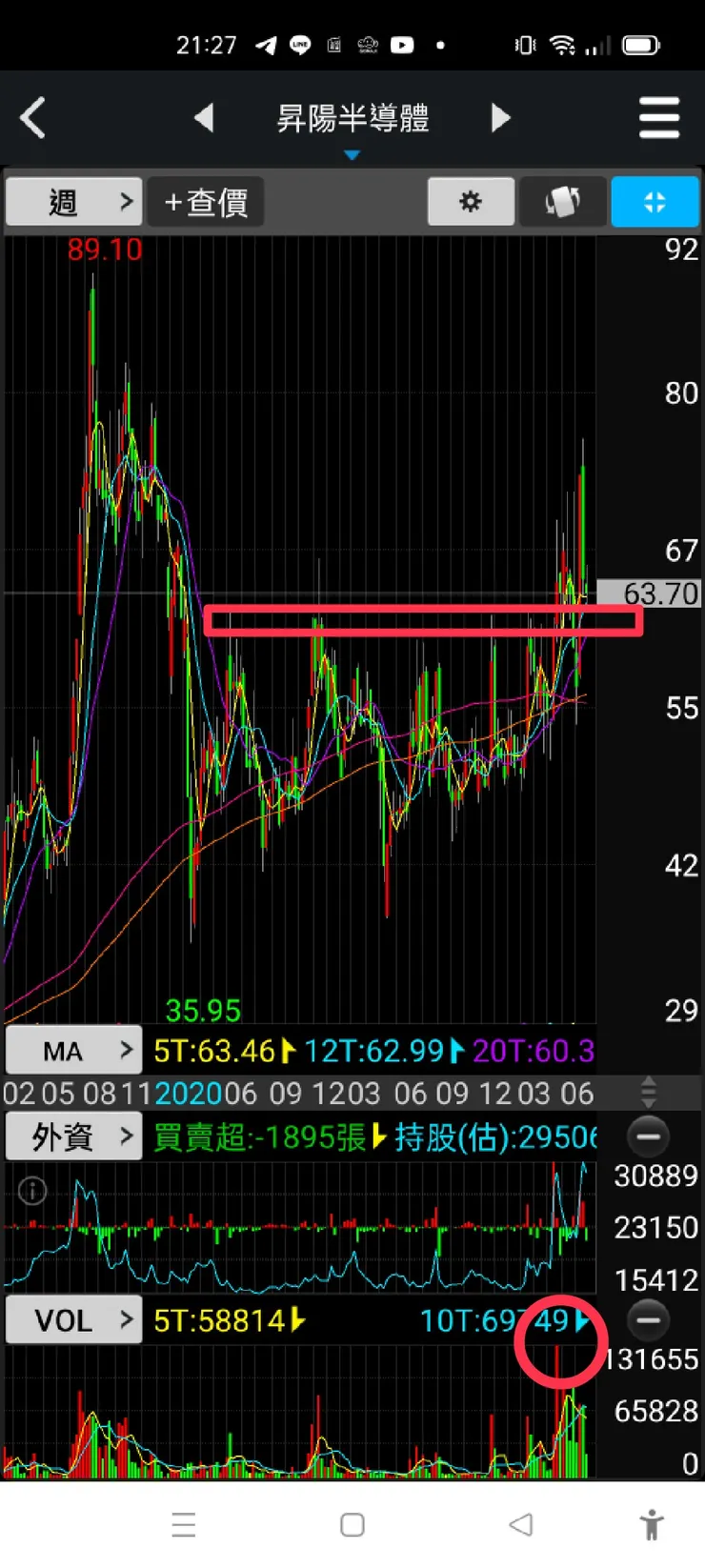Tap the vibrate mode status icon
This screenshot has height=1568, width=705.
point(525,45)
